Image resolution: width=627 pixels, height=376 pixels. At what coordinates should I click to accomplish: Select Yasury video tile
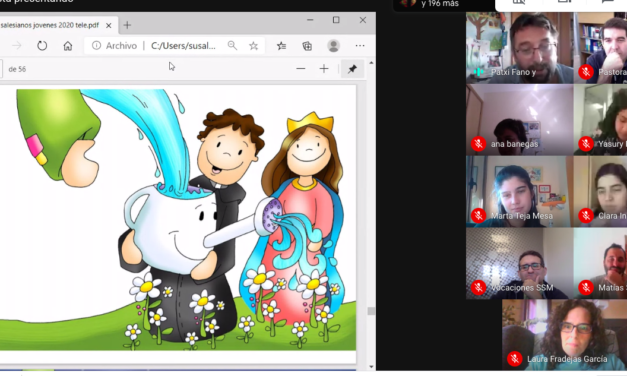coord(600,120)
